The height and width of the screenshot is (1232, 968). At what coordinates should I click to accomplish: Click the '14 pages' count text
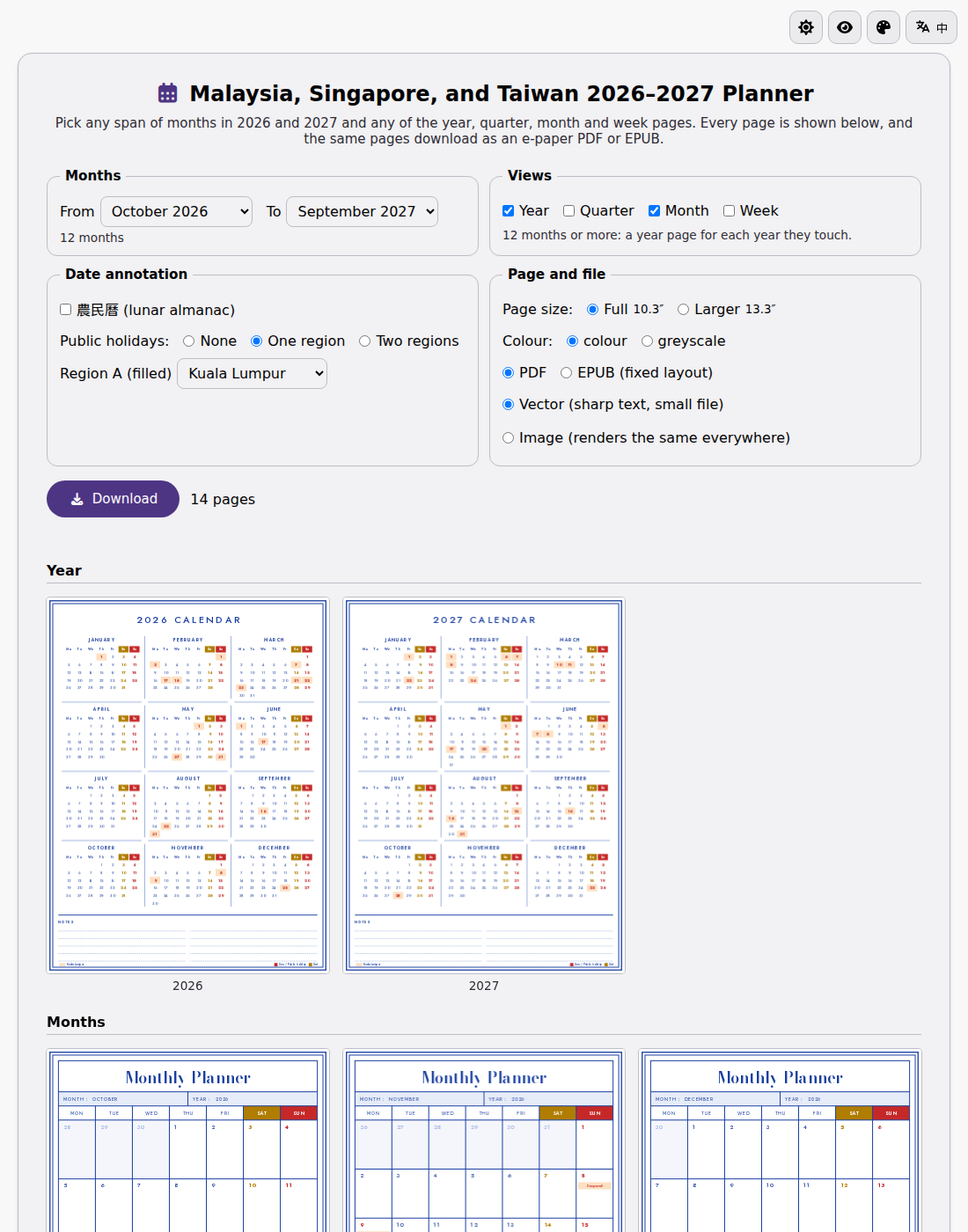coord(224,500)
